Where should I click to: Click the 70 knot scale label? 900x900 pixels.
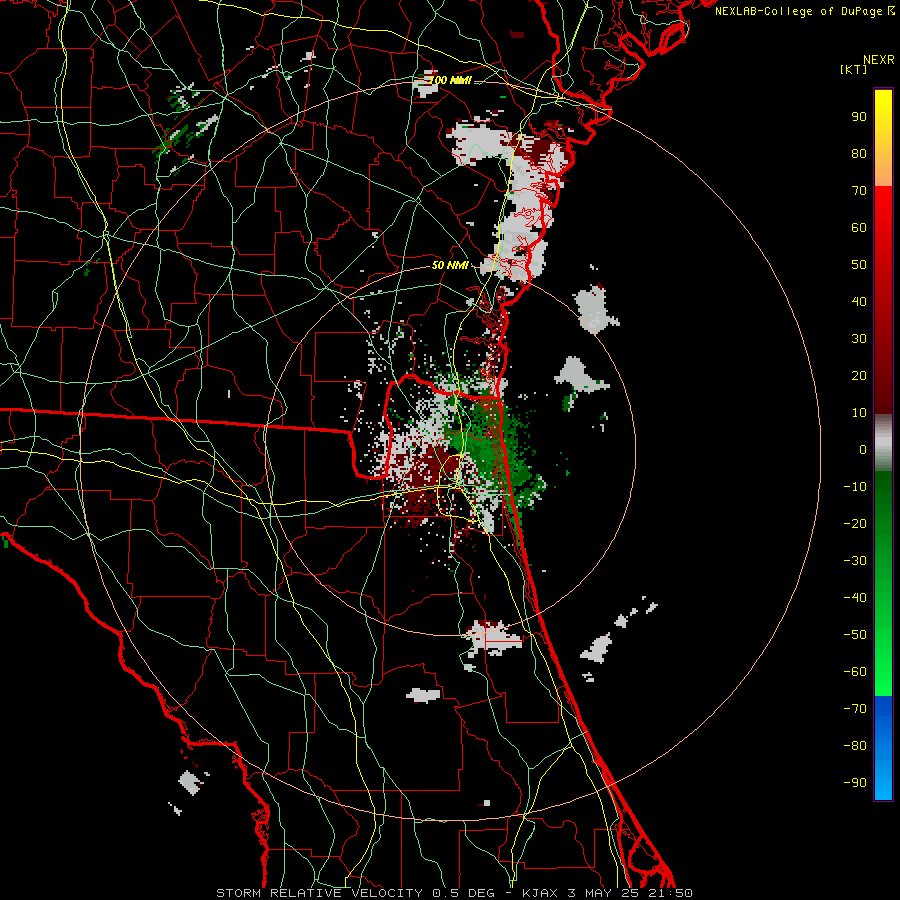(859, 191)
